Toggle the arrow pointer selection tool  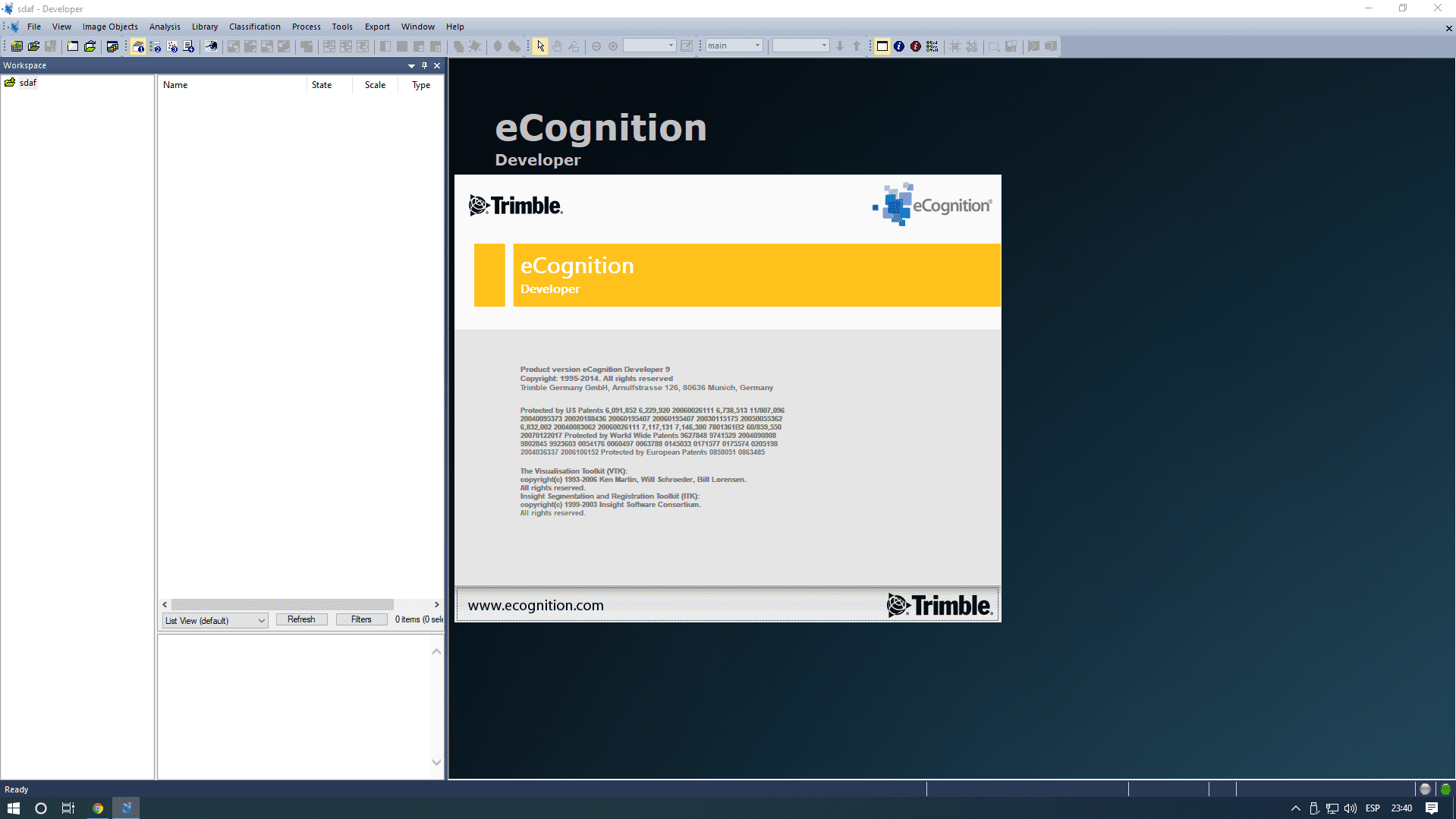point(540,46)
